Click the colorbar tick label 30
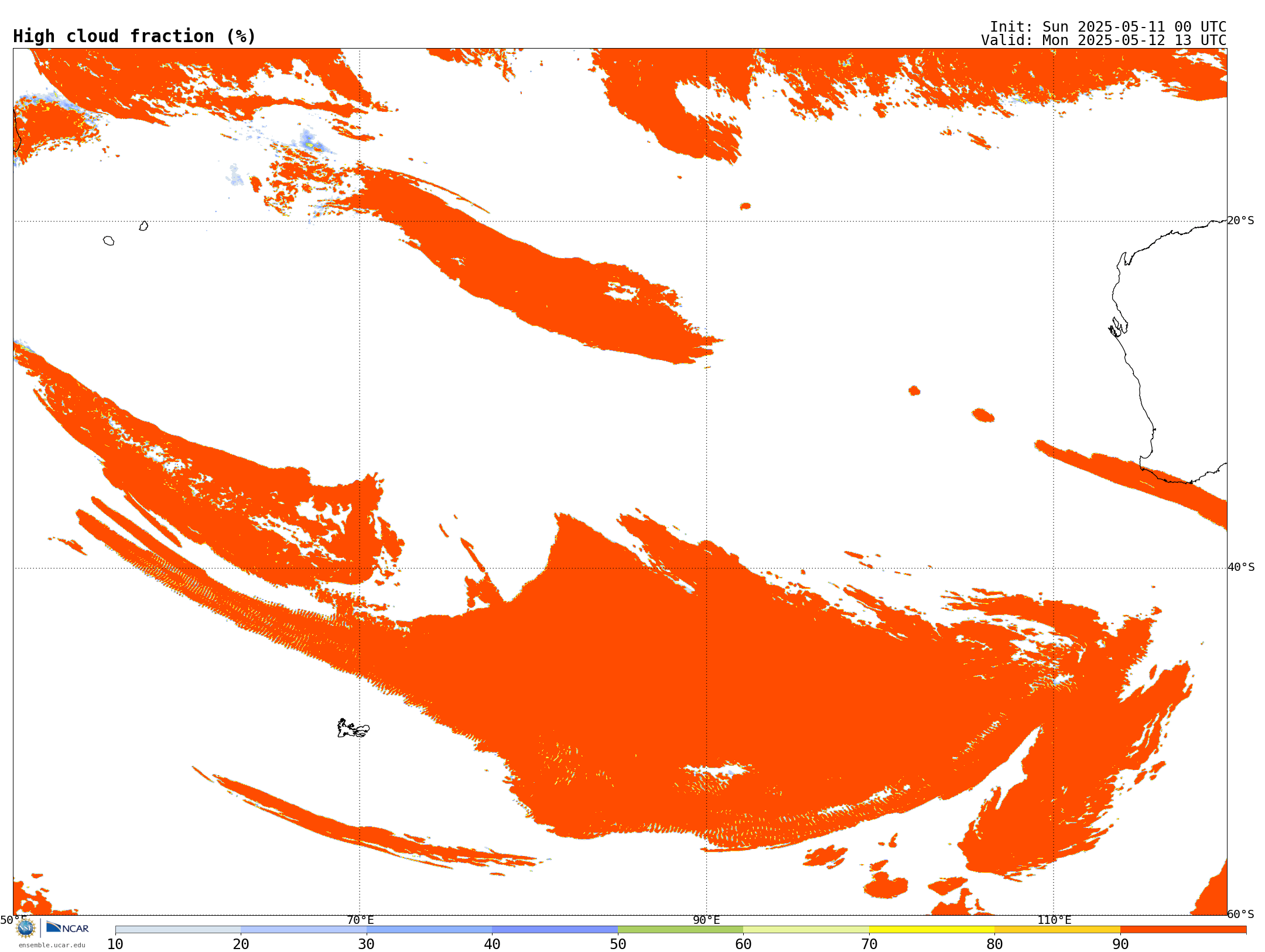 367,944
